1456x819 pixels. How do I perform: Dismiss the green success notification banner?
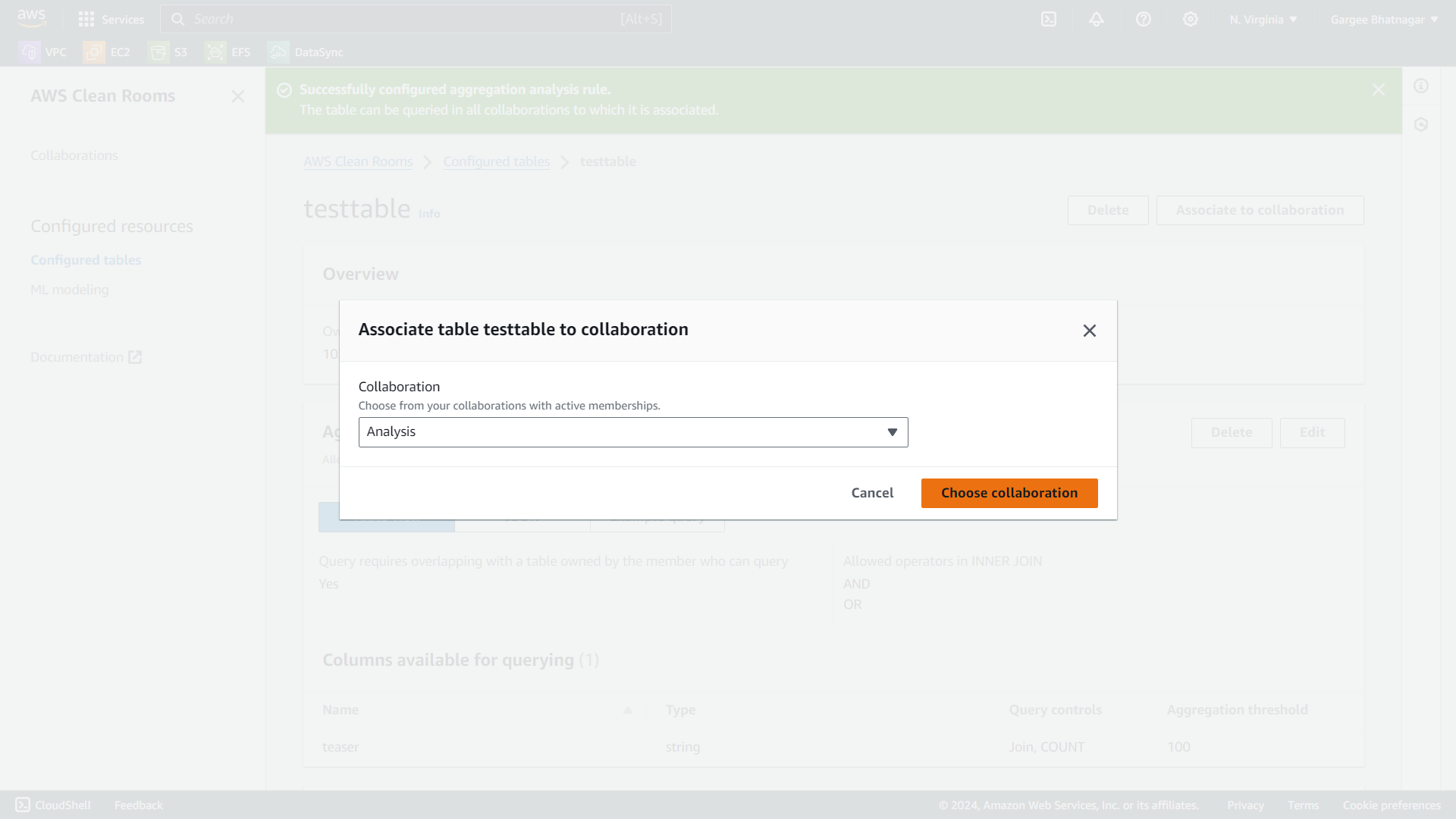(x=1378, y=89)
